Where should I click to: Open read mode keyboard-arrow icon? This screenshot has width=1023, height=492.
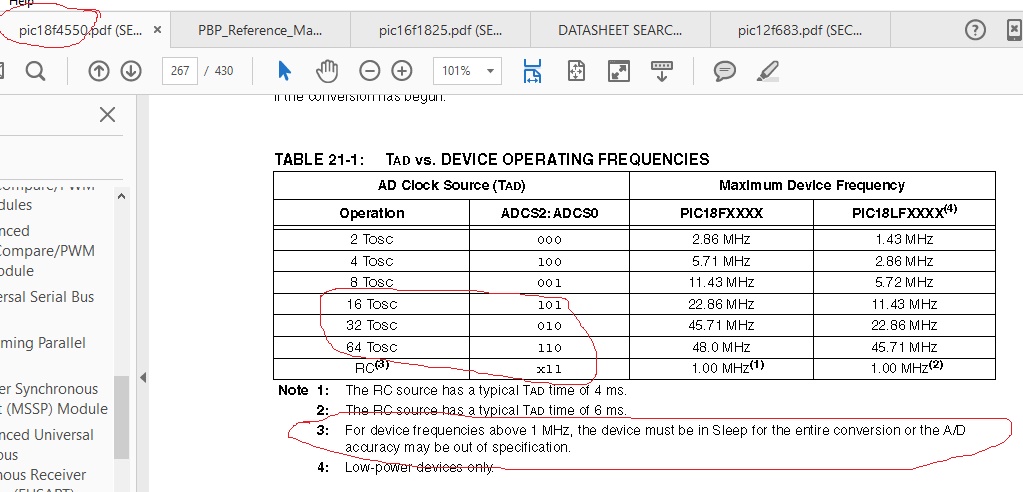662,70
